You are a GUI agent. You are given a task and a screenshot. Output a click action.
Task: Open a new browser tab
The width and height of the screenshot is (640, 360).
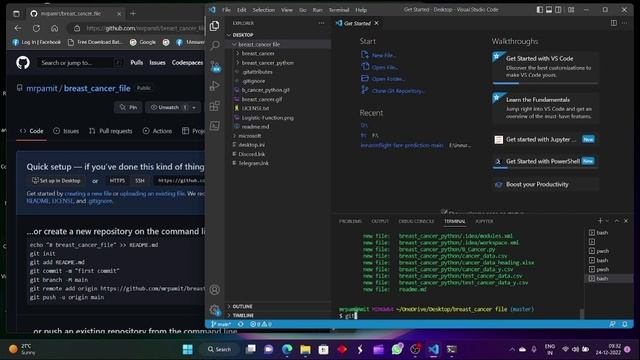tap(133, 13)
